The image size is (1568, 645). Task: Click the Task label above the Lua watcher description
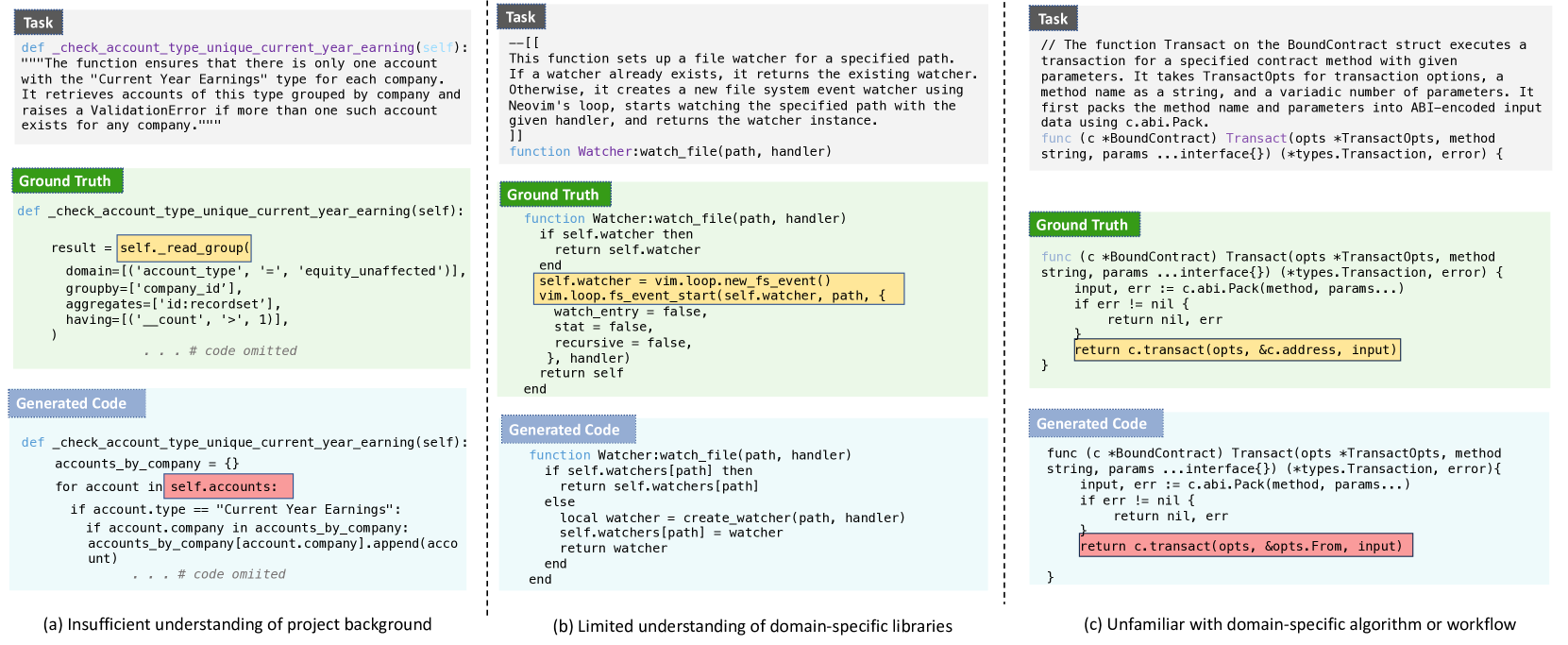(x=520, y=17)
